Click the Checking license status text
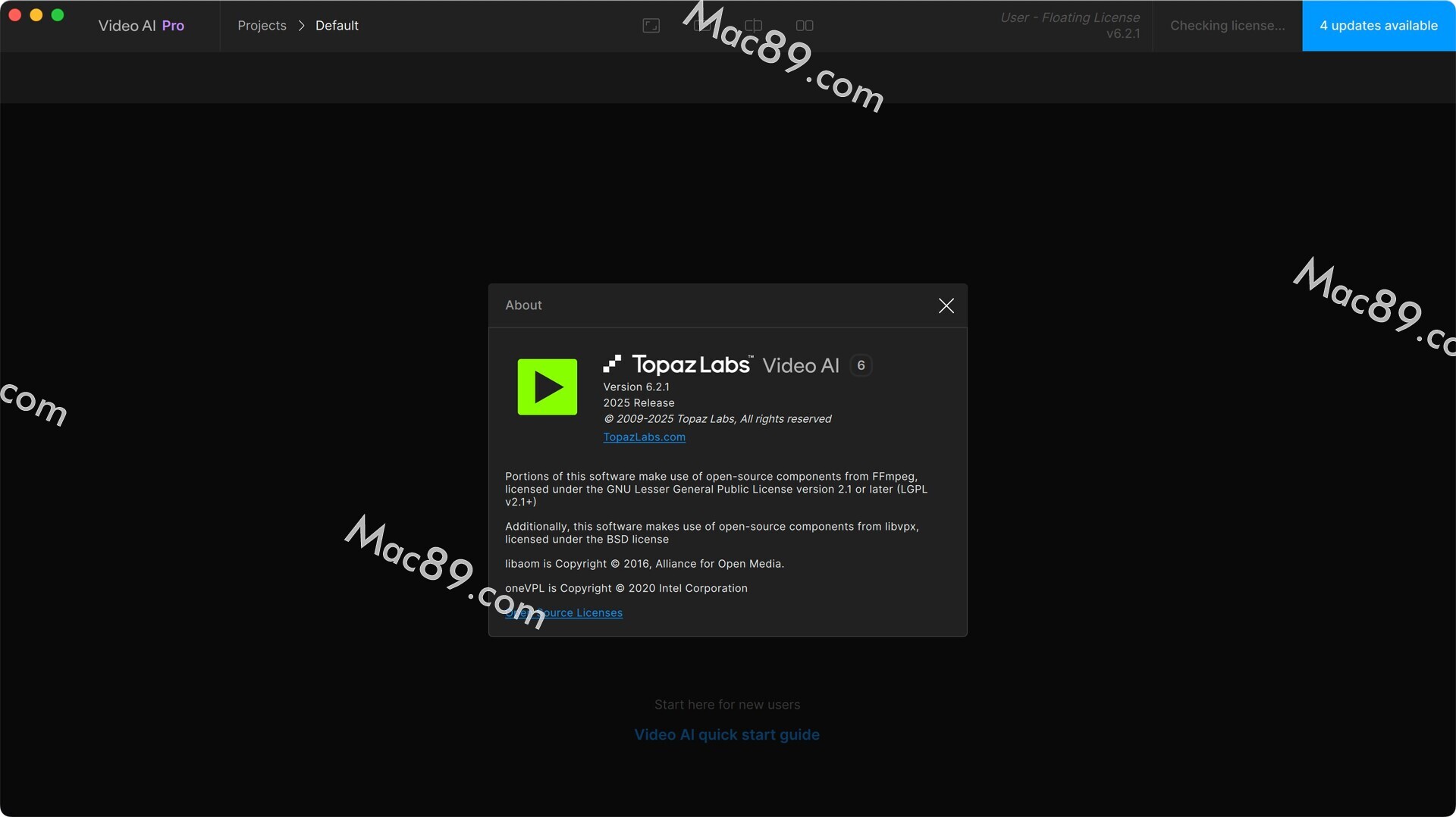 tap(1227, 26)
